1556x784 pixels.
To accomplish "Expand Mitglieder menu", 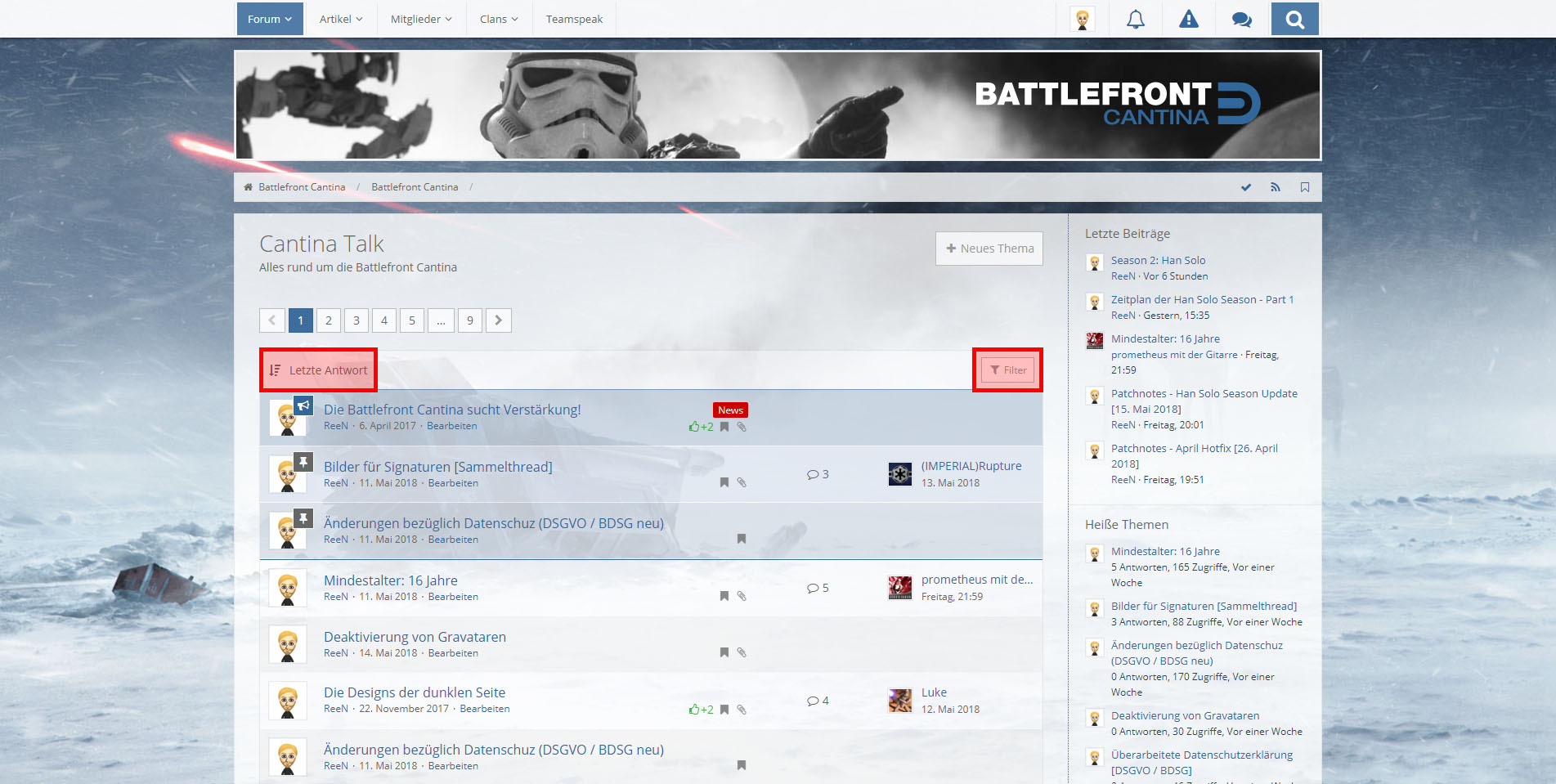I will 421,19.
